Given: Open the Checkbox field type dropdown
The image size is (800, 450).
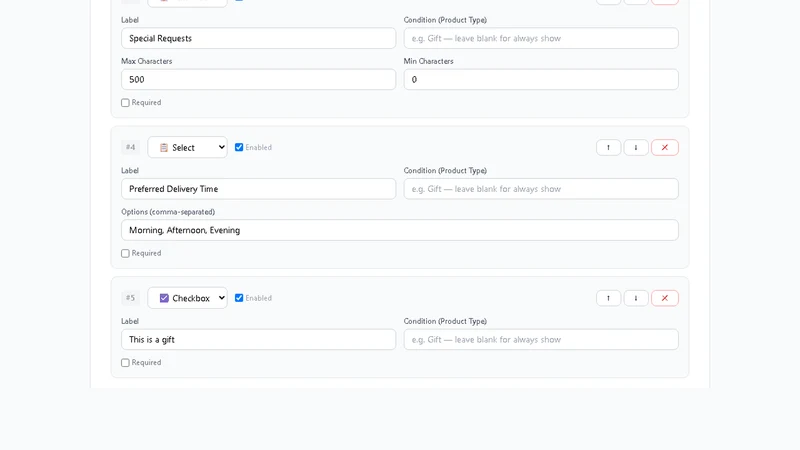Looking at the screenshot, I should pyautogui.click(x=187, y=298).
